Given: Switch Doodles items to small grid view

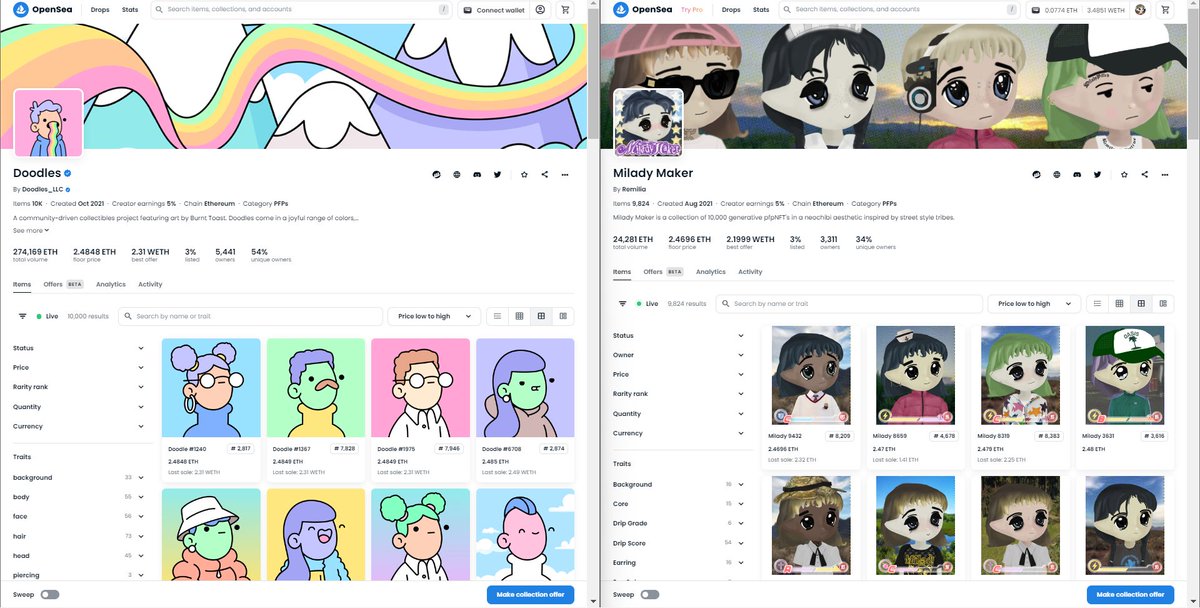Looking at the screenshot, I should point(519,316).
